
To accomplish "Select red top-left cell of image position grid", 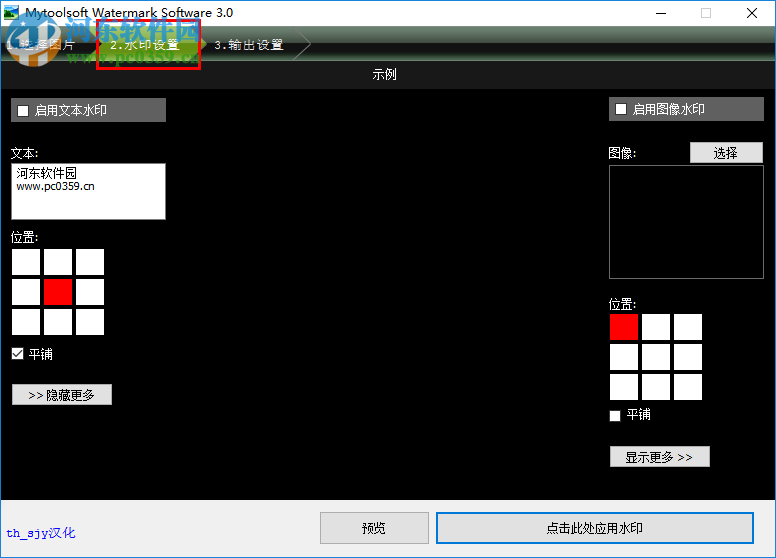I will pyautogui.click(x=624, y=327).
